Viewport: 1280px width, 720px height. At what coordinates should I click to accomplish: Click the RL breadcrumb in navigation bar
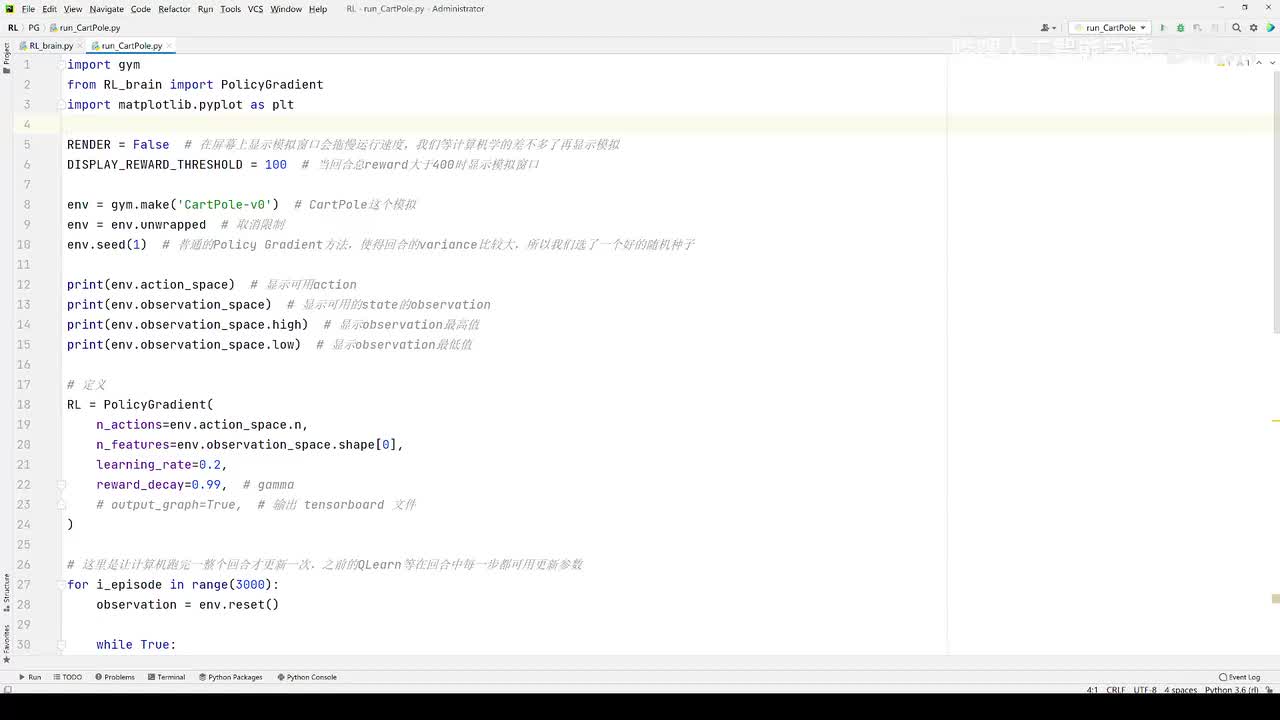point(13,28)
